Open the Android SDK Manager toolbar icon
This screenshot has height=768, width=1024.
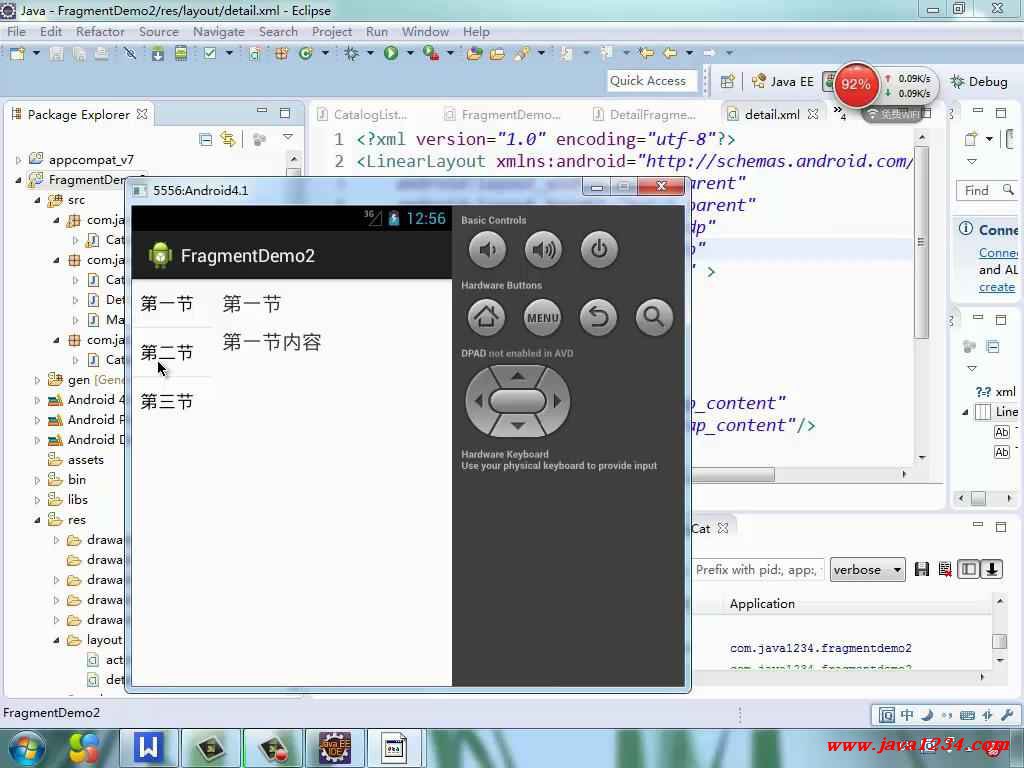[157, 53]
